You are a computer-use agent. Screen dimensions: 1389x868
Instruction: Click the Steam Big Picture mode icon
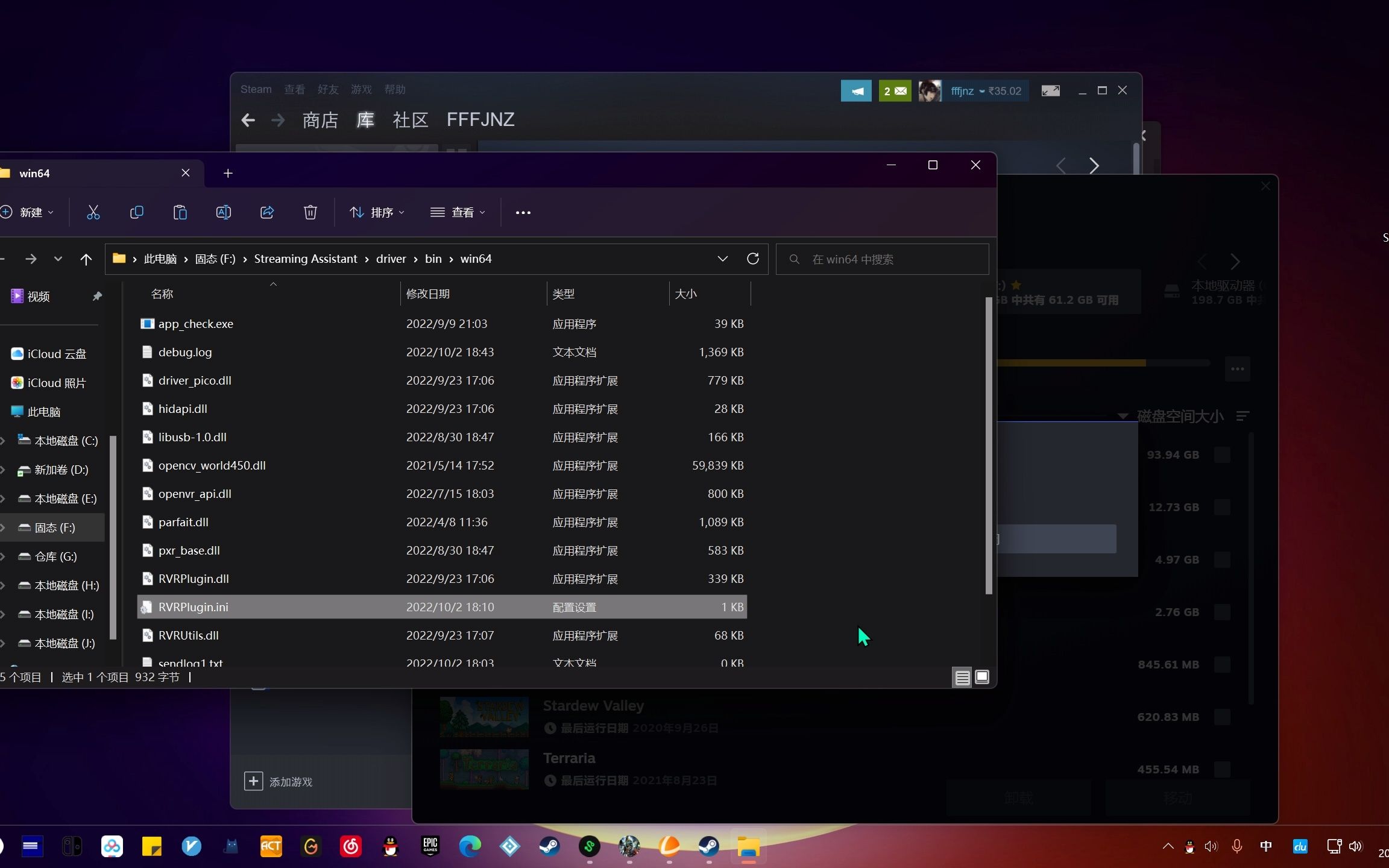click(1051, 91)
